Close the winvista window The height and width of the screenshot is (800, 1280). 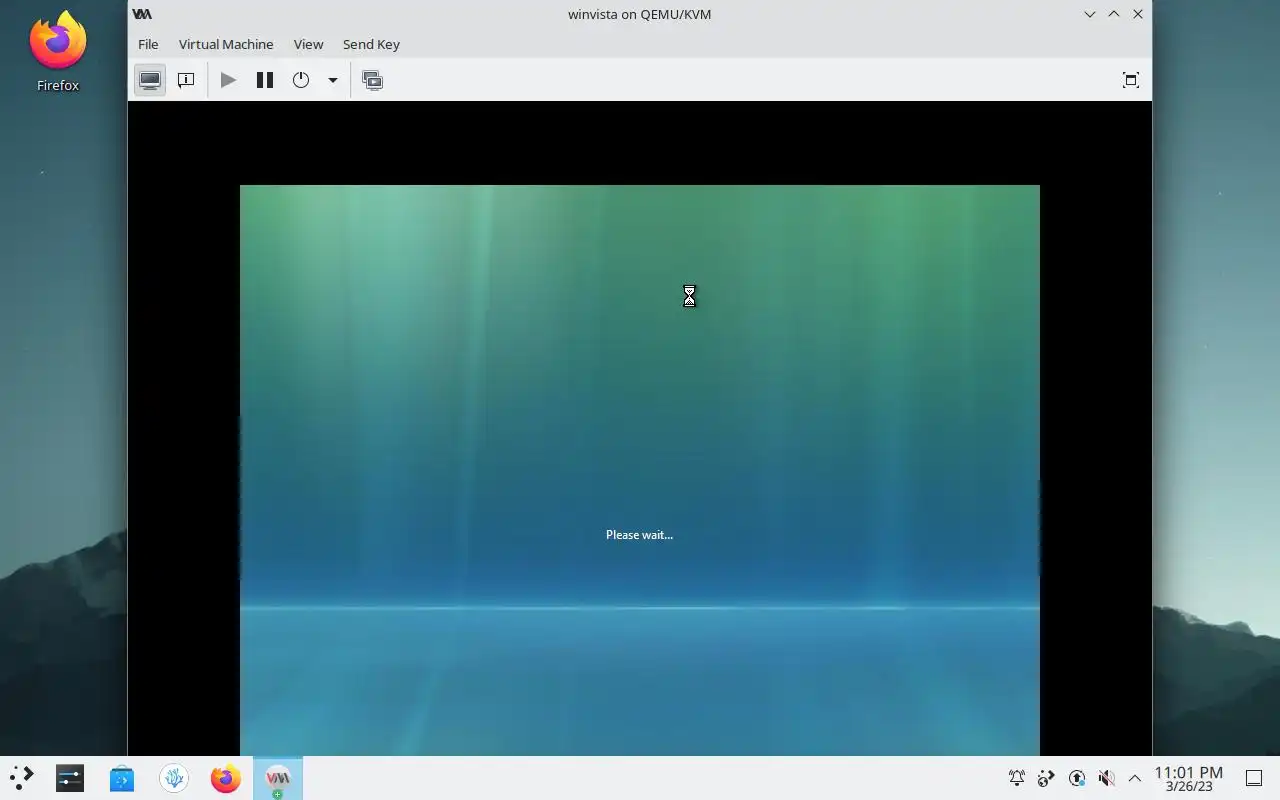click(1138, 14)
